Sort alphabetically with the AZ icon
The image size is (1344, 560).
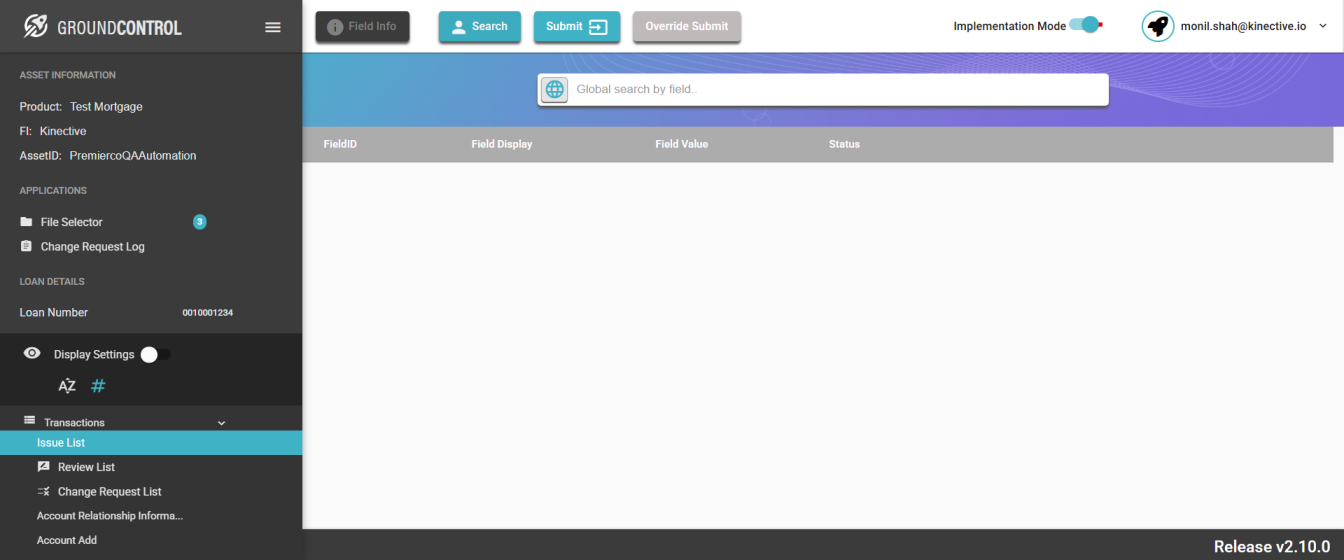tap(67, 386)
